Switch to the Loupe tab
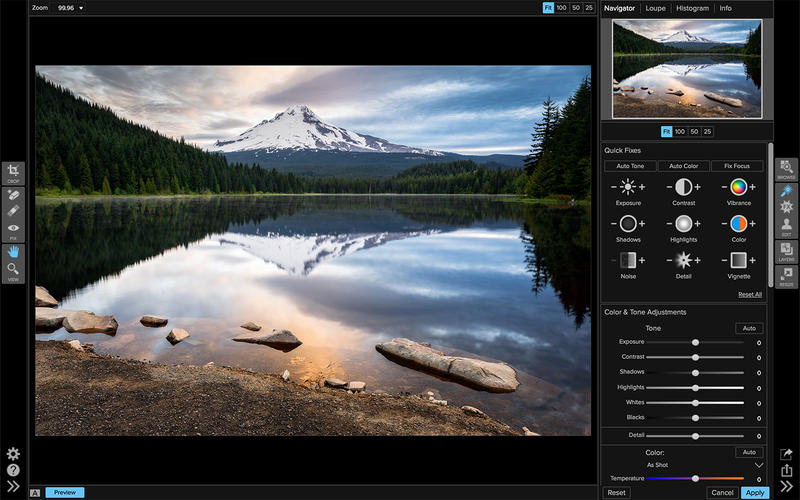 [x=655, y=8]
